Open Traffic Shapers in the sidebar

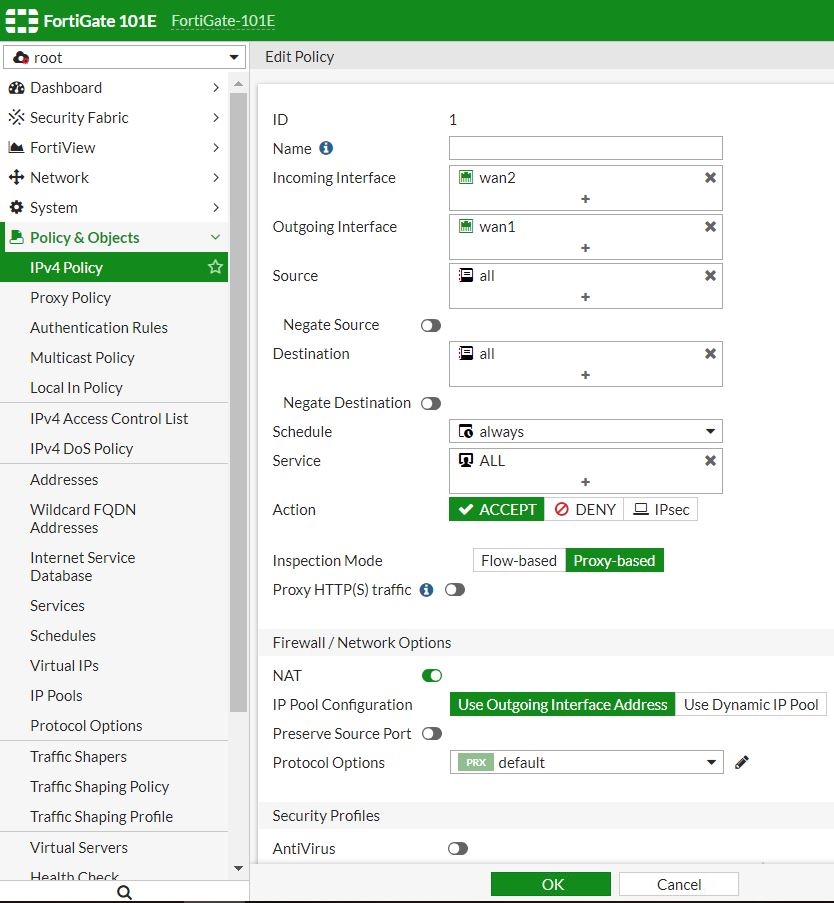(78, 756)
